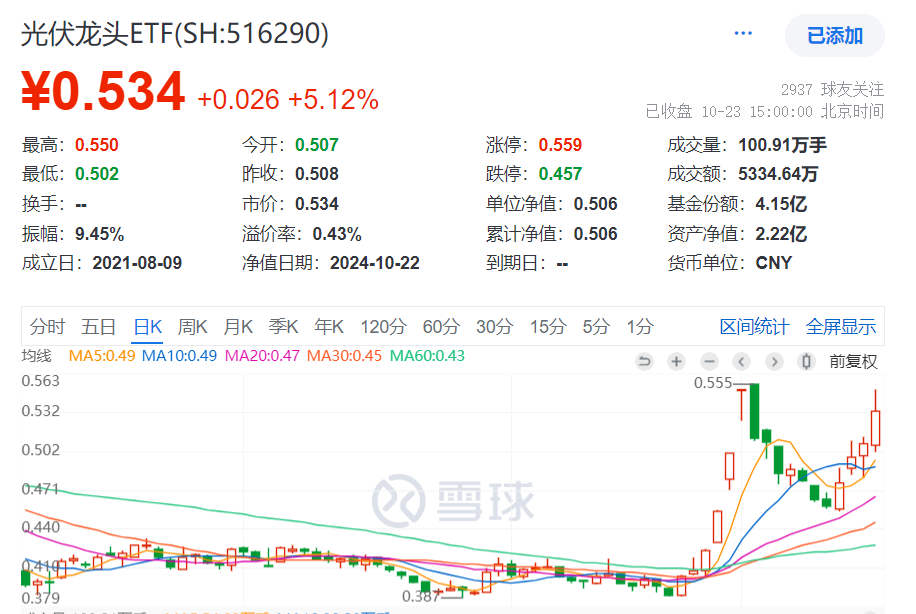Click the 昨收 0.508 value

(317, 174)
